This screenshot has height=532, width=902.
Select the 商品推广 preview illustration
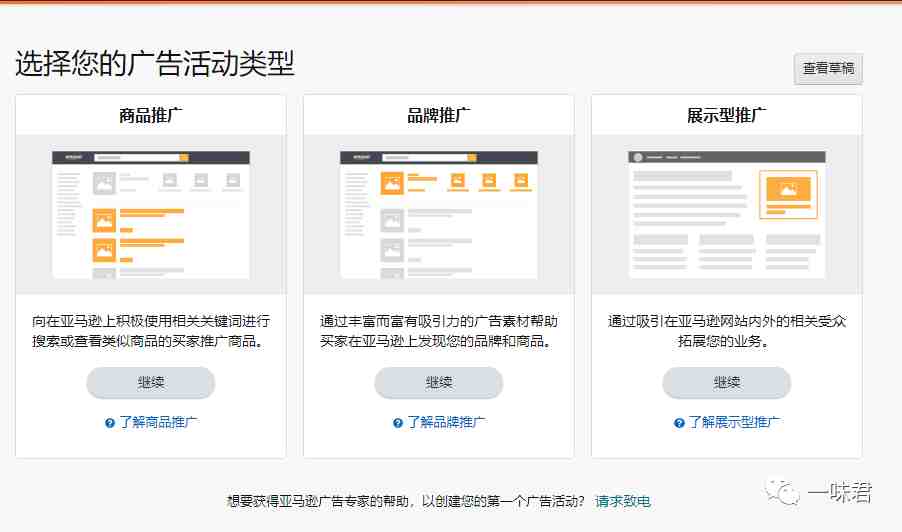click(x=151, y=215)
